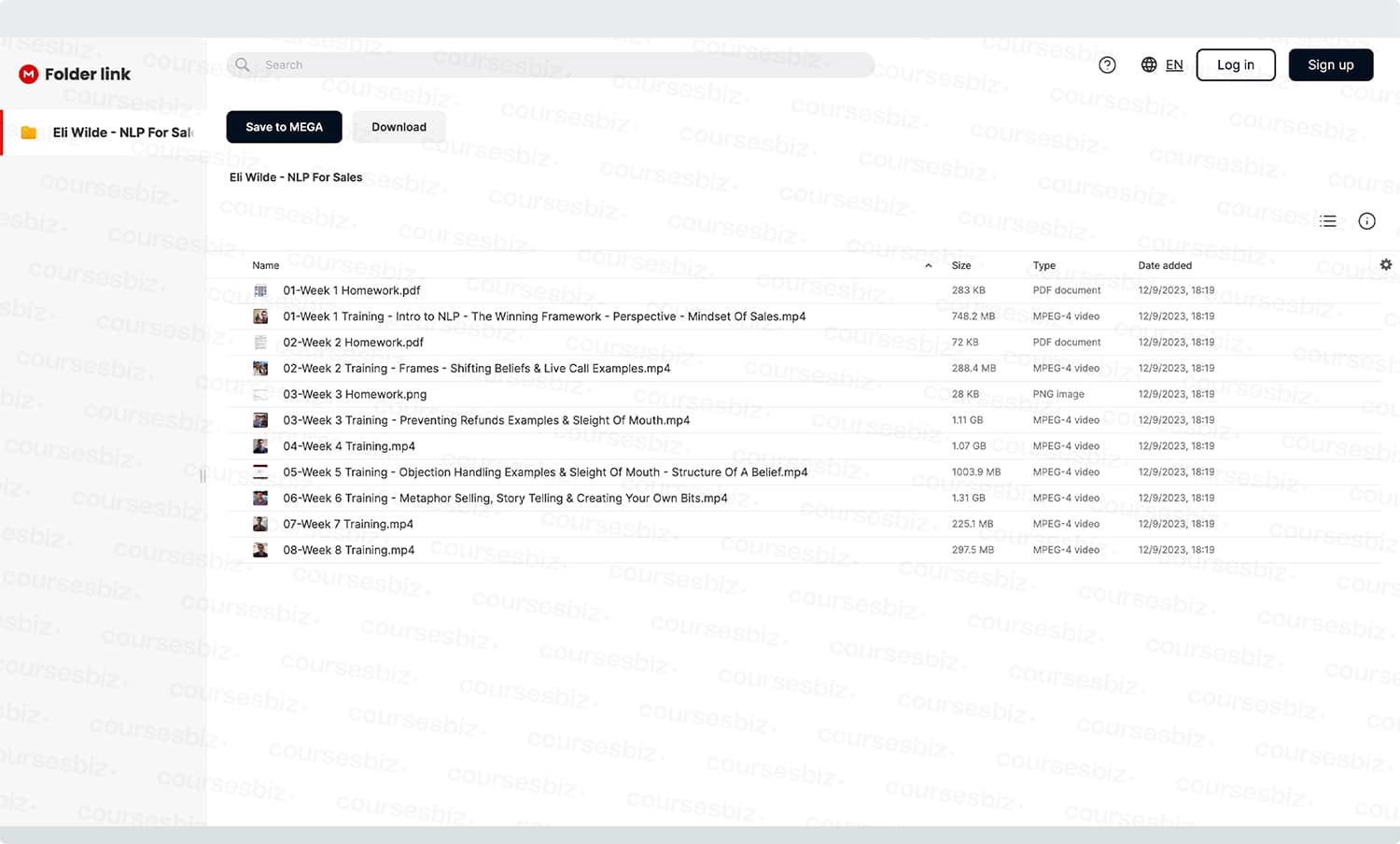The height and width of the screenshot is (844, 1400).
Task: Open the help question mark icon
Action: (x=1107, y=64)
